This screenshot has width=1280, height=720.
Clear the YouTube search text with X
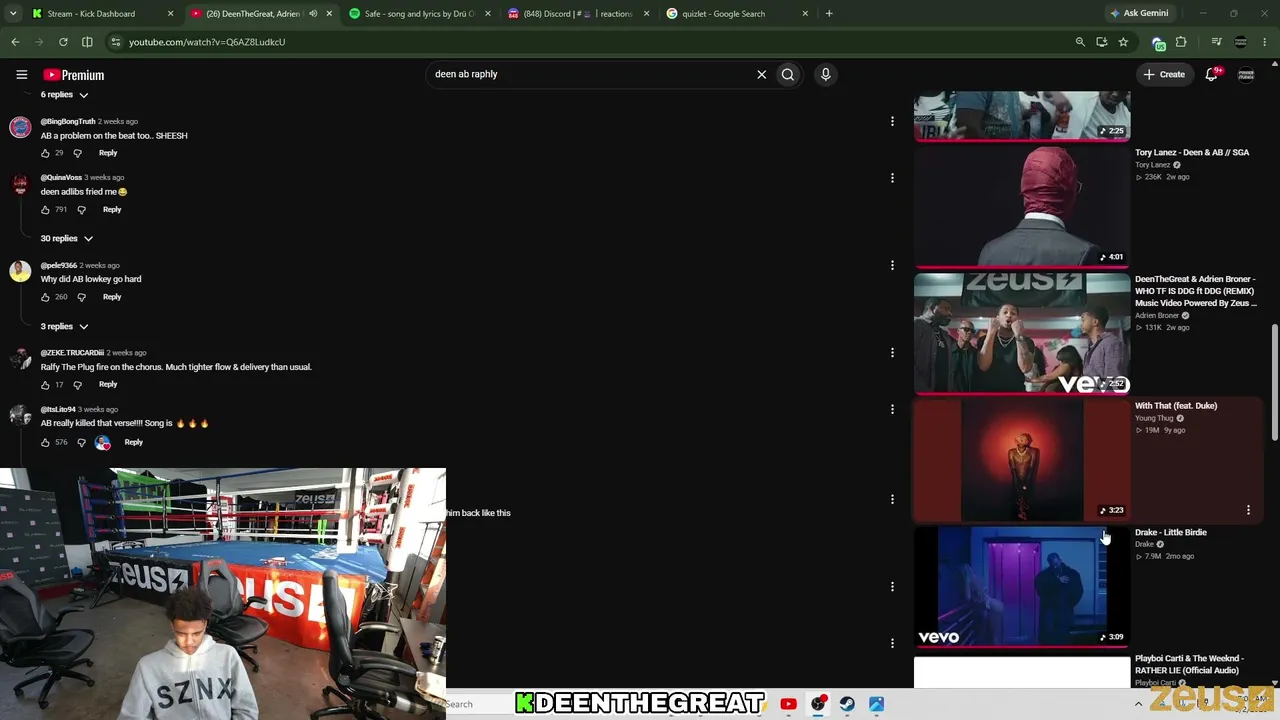pyautogui.click(x=761, y=74)
